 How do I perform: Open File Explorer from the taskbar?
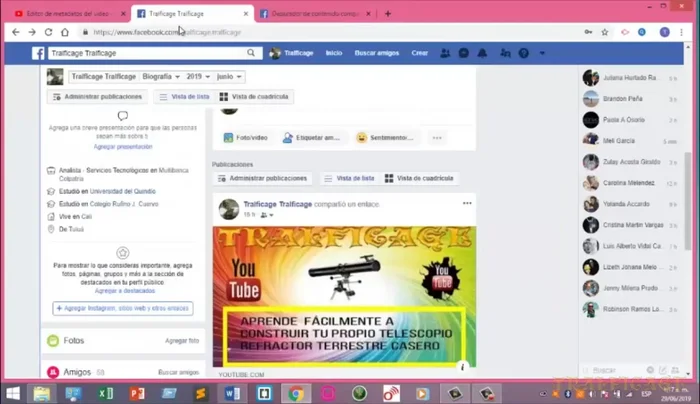pos(42,393)
